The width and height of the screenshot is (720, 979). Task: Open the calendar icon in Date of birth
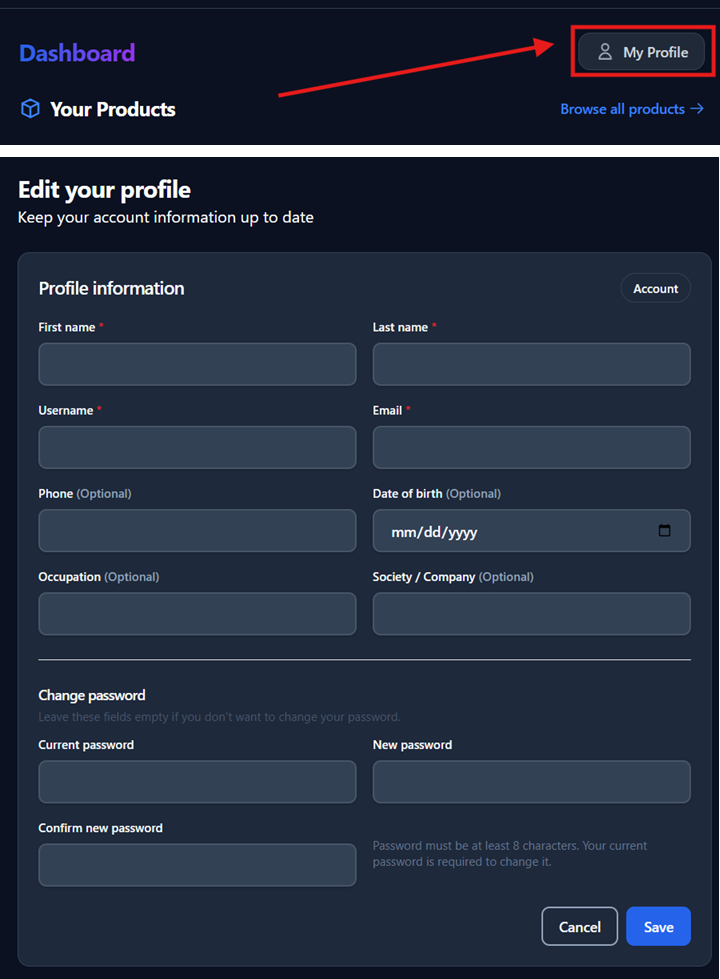(x=664, y=531)
